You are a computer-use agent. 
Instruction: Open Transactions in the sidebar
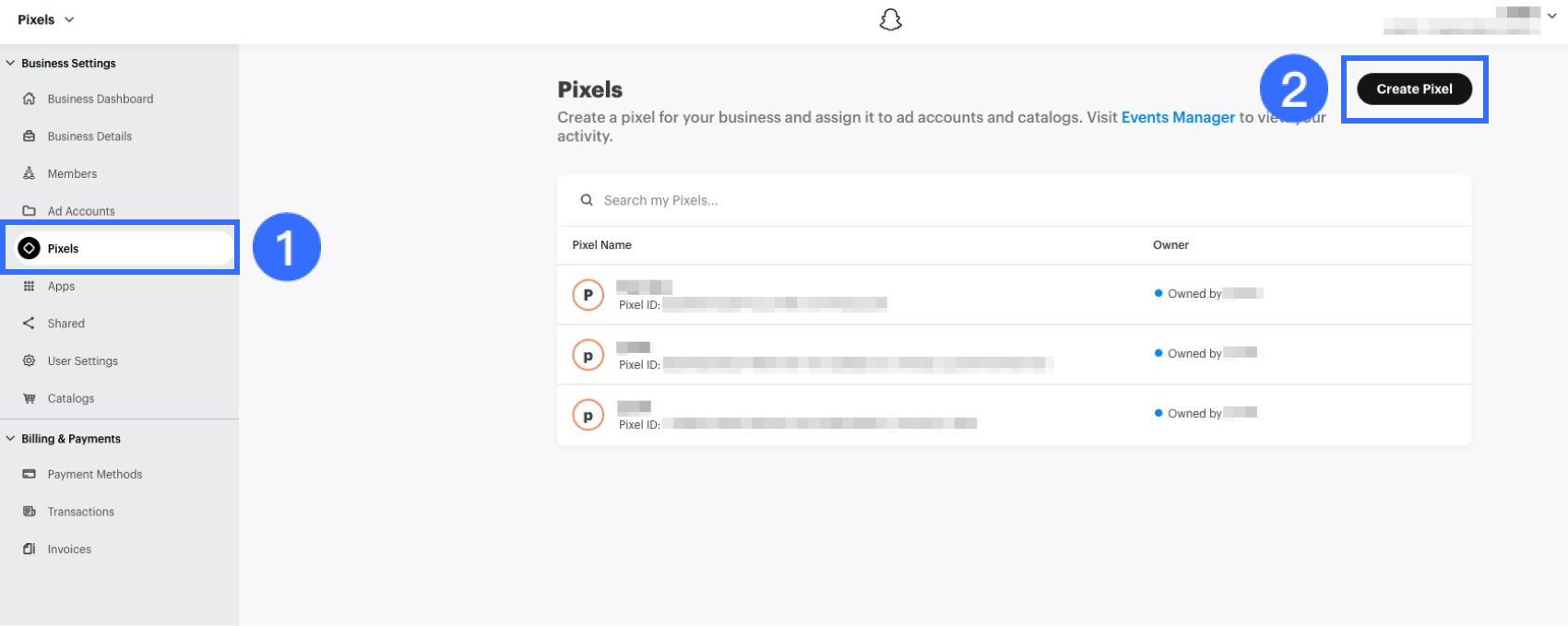(81, 512)
